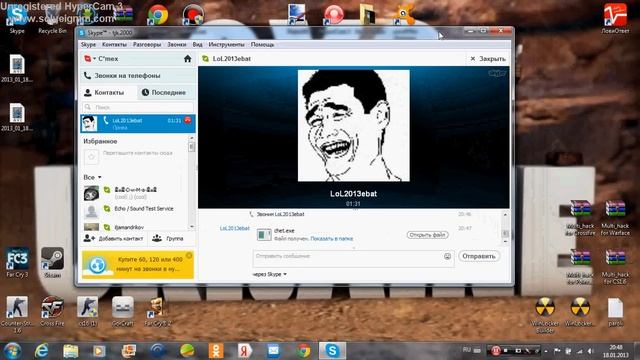Close the yellow Skype ad banner

click(x=189, y=256)
